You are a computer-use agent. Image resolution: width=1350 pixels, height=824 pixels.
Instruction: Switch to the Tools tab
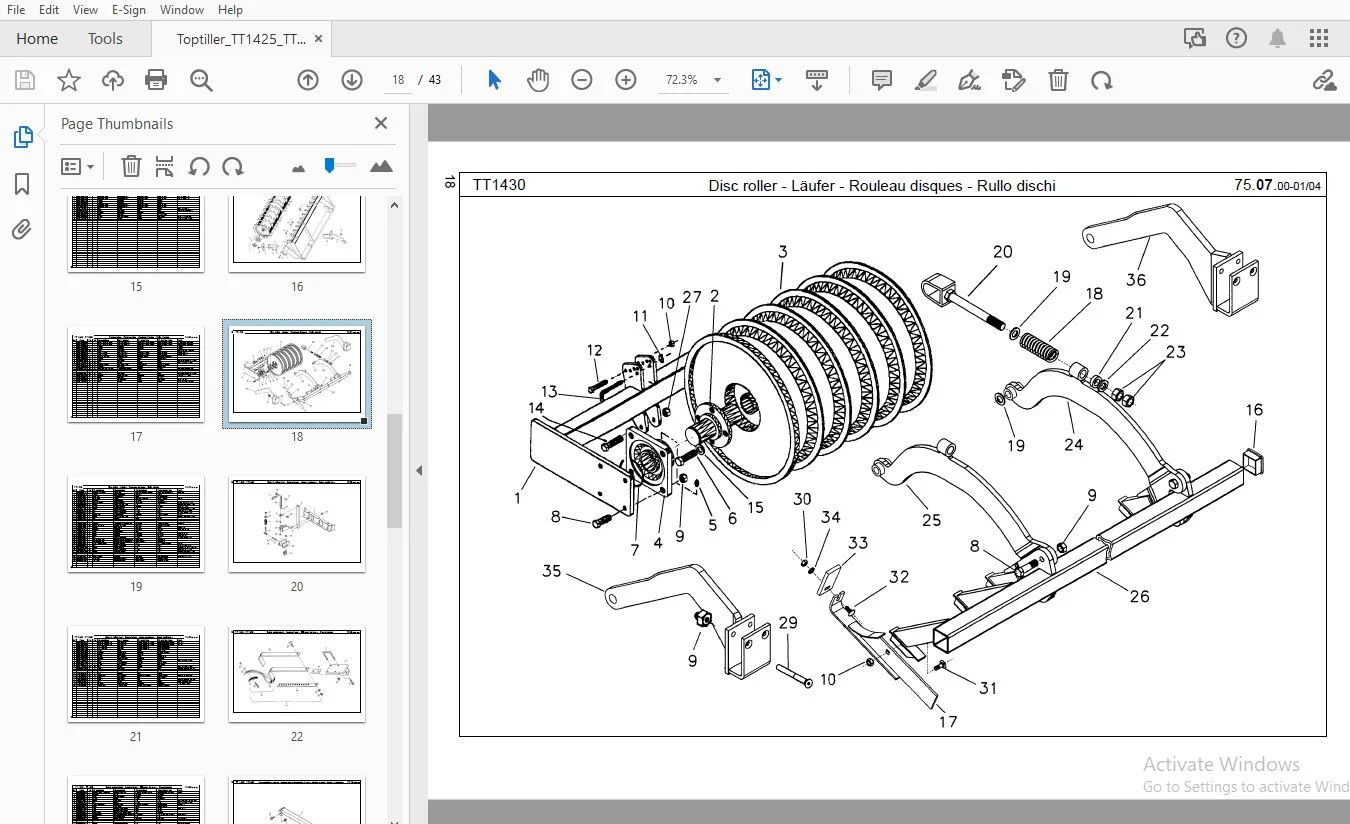tap(105, 39)
